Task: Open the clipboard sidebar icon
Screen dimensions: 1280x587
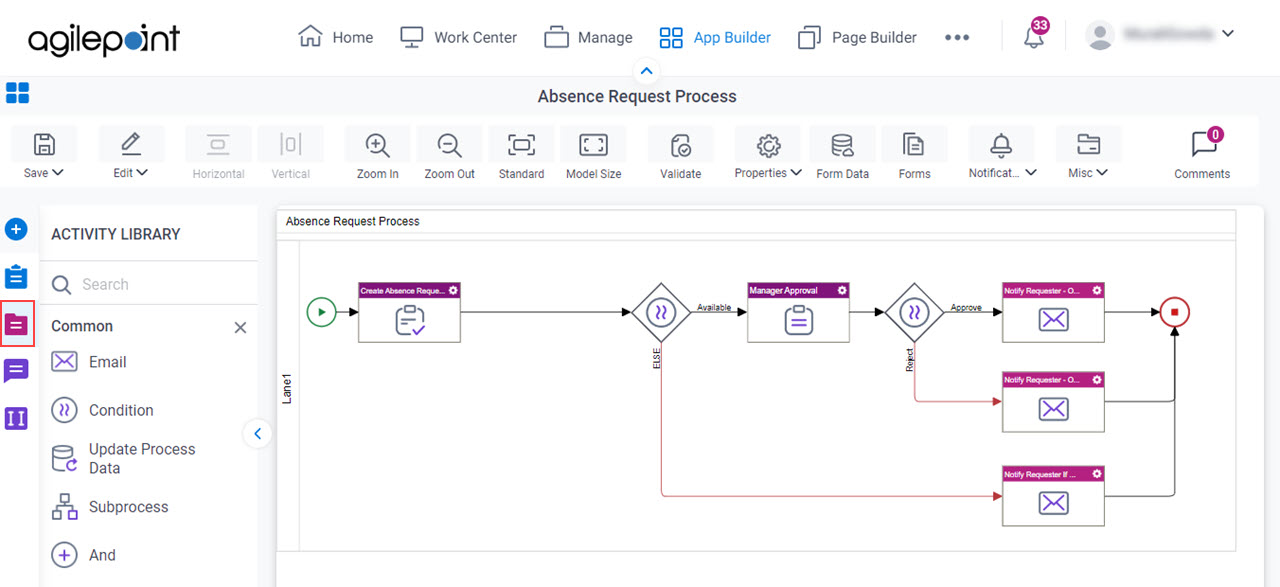Action: point(16,277)
